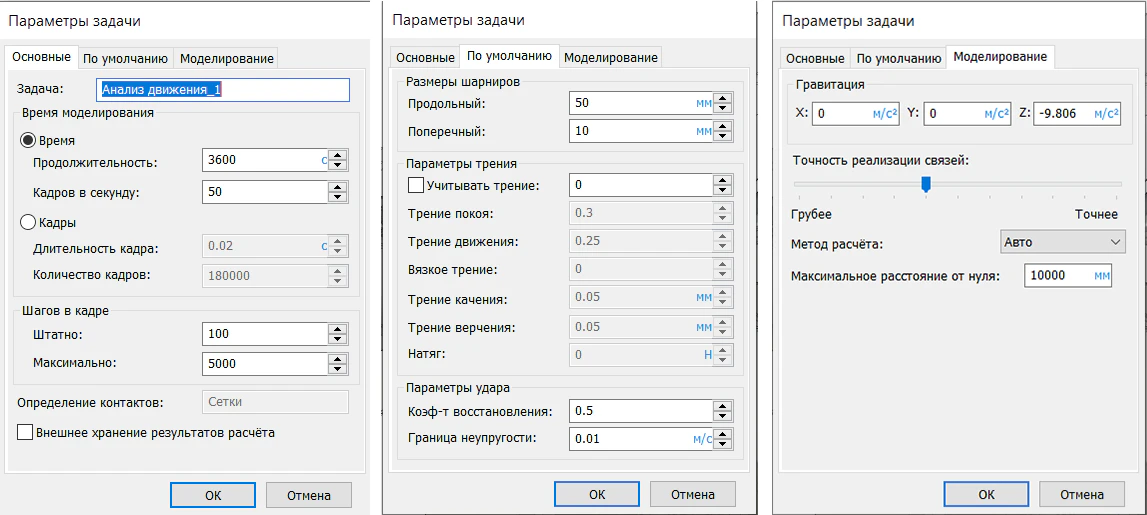Open the Метод расчёта dropdown
Image resolution: width=1147 pixels, height=515 pixels.
(1062, 242)
